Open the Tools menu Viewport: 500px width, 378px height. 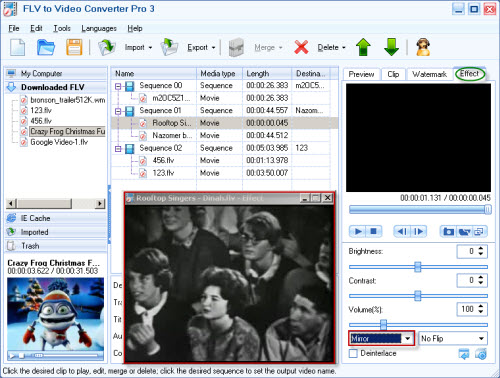62,28
